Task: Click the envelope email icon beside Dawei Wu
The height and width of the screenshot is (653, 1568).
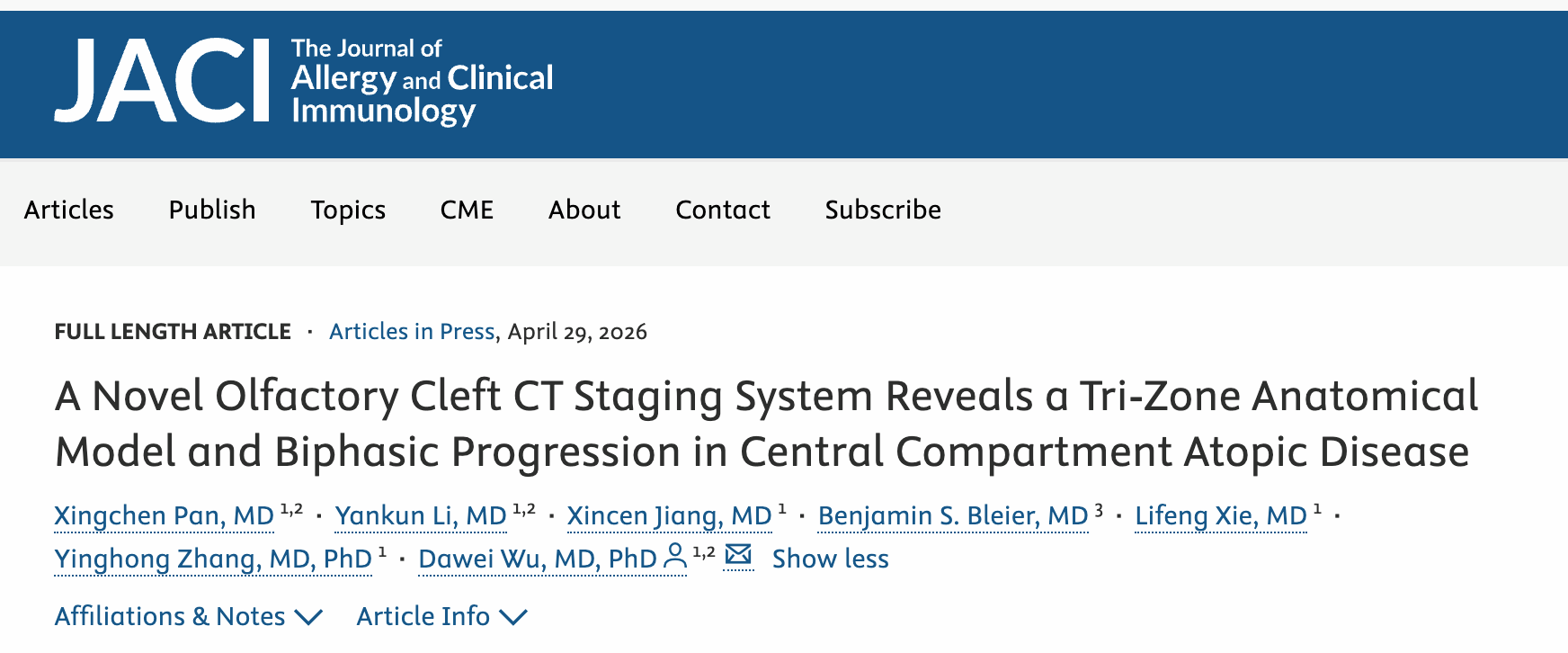Action: (x=738, y=556)
